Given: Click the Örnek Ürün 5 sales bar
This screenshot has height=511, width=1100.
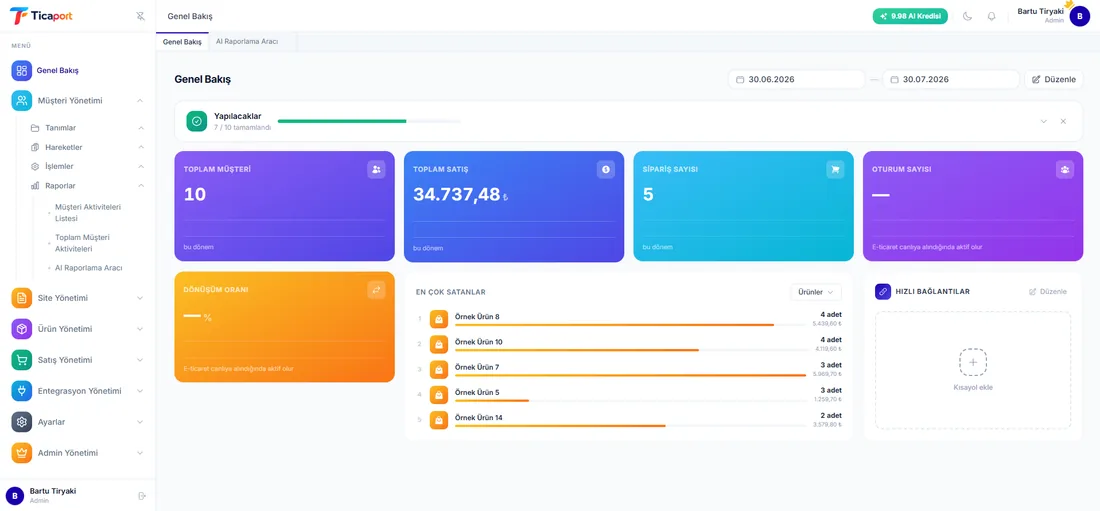Looking at the screenshot, I should [630, 401].
